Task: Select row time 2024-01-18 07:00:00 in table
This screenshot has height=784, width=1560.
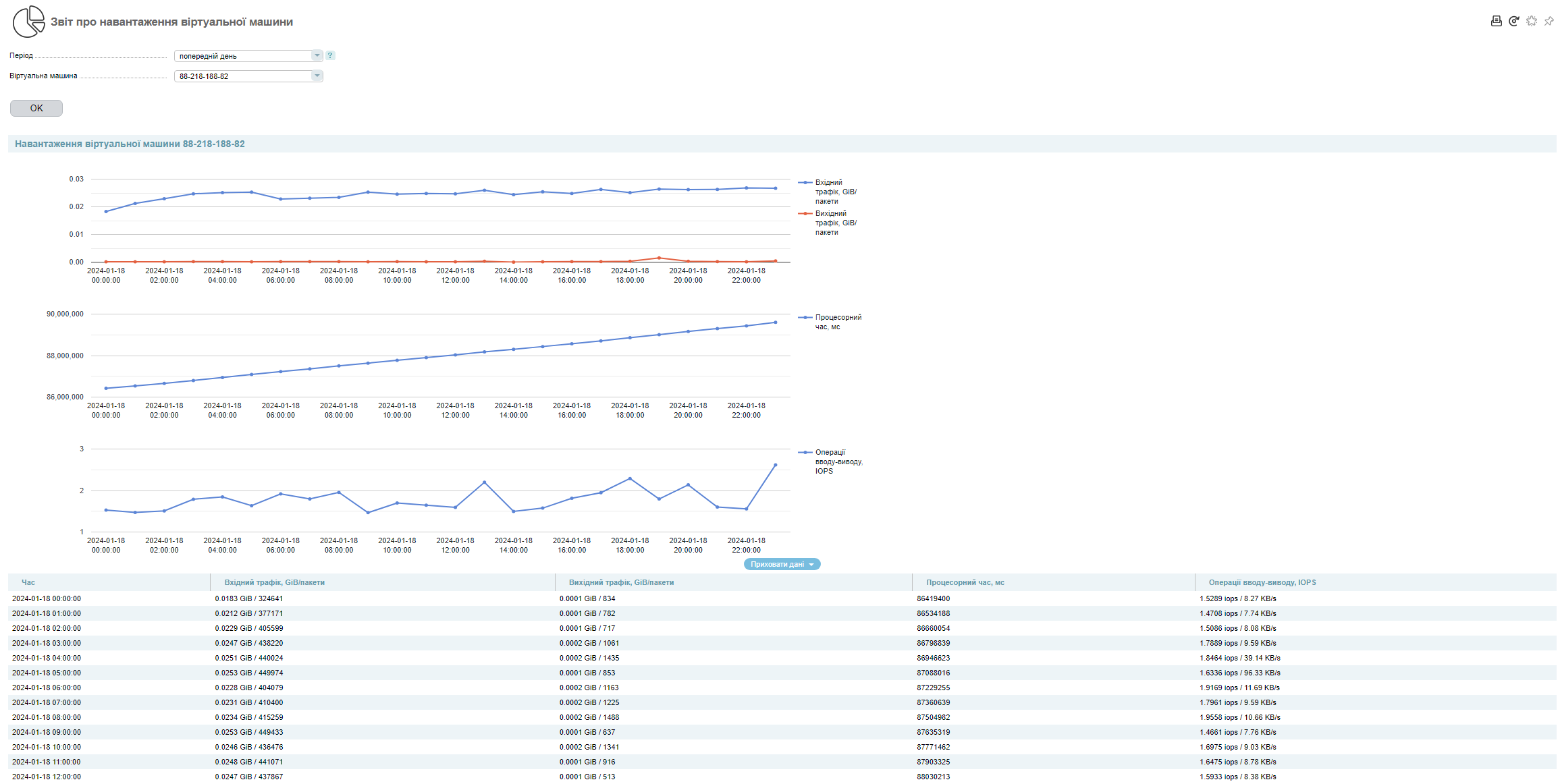Action: click(x=47, y=702)
